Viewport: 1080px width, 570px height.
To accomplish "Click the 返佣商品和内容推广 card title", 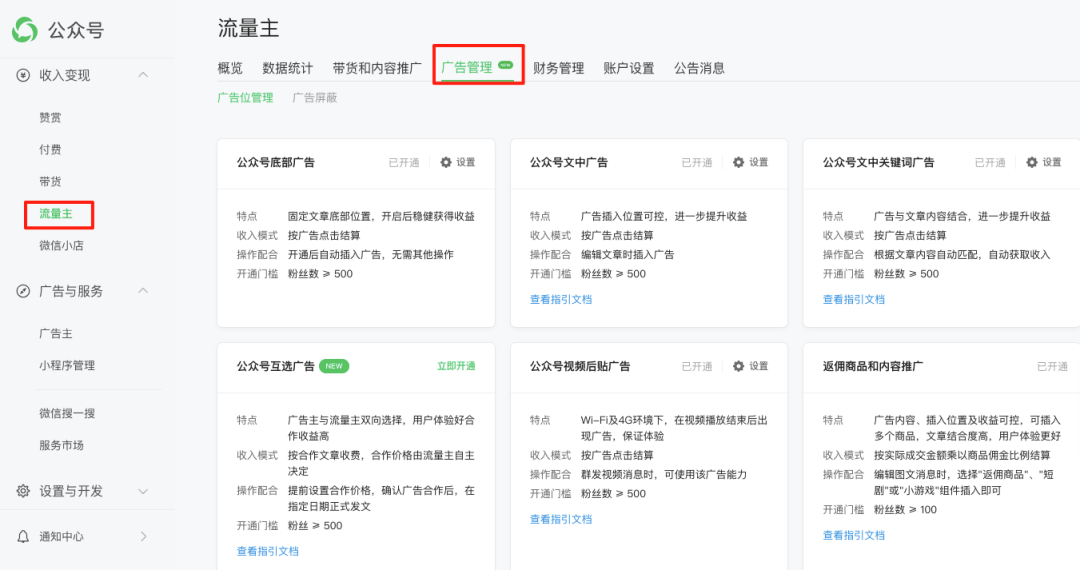I will (x=873, y=366).
